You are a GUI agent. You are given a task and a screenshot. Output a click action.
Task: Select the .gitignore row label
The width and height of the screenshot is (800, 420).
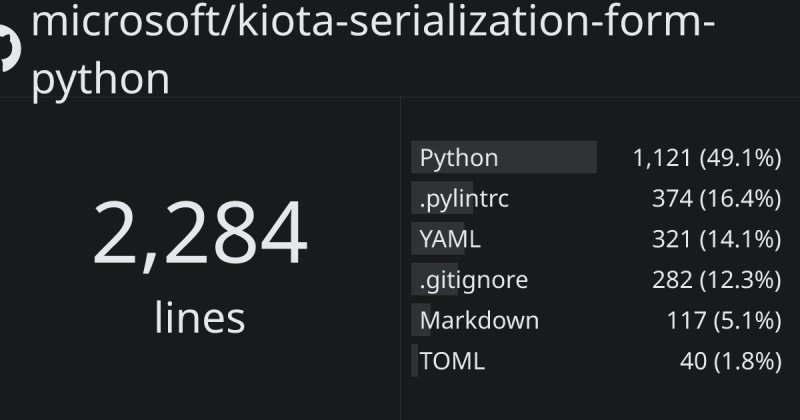click(x=473, y=280)
